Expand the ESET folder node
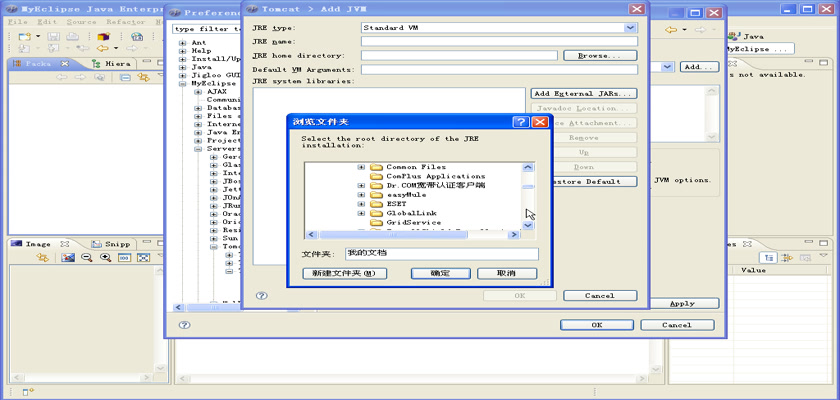840x400 pixels. click(361, 204)
